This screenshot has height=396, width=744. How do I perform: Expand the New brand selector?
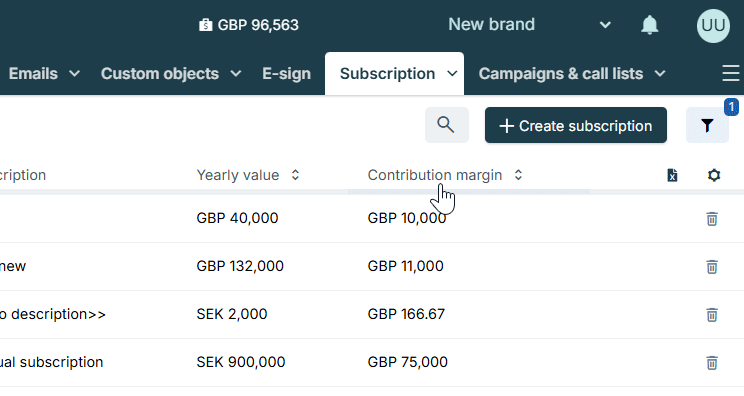[x=605, y=25]
